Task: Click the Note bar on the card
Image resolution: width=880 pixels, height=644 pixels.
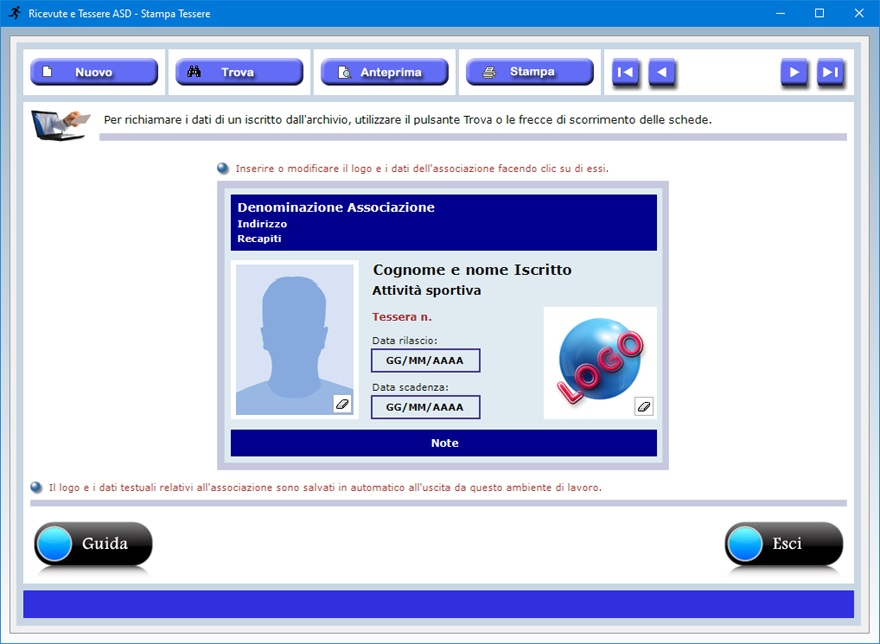Action: pos(443,443)
